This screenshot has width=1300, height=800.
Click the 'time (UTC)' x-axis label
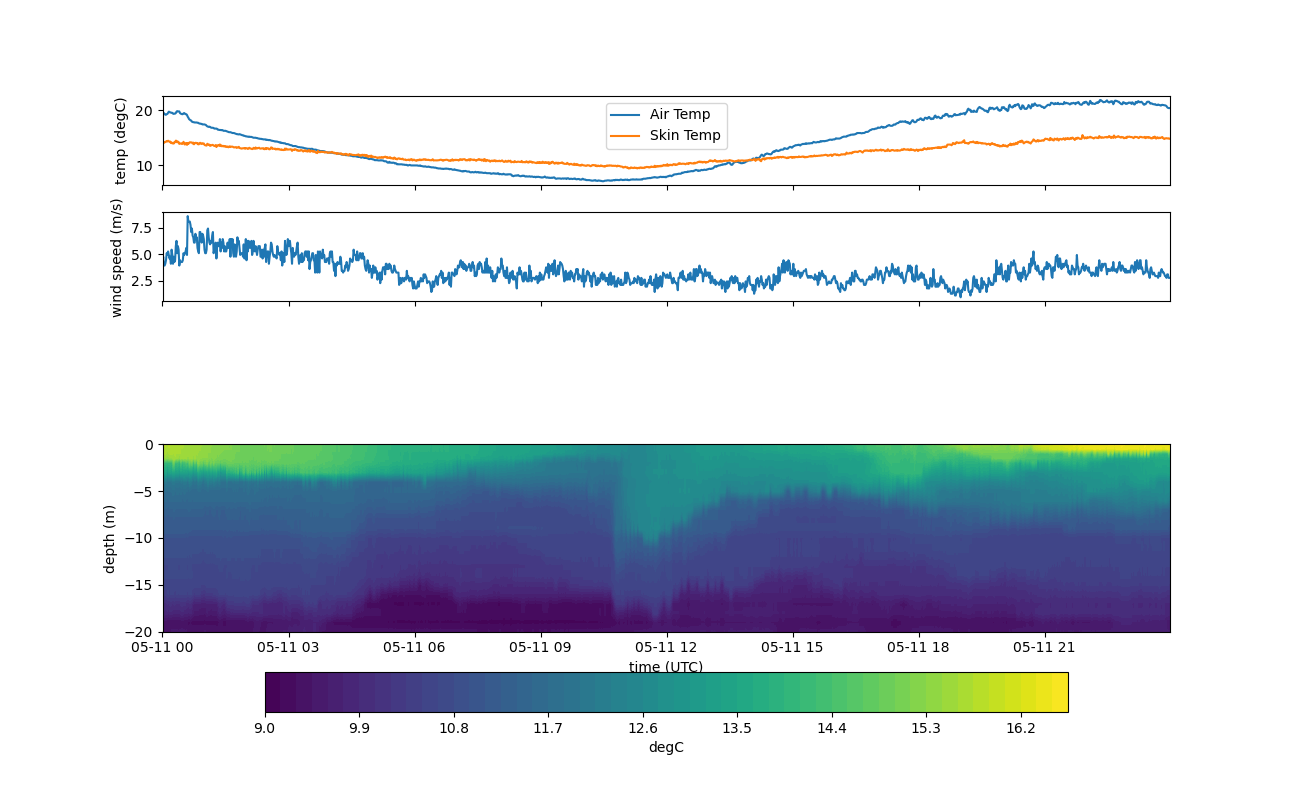coord(665,667)
